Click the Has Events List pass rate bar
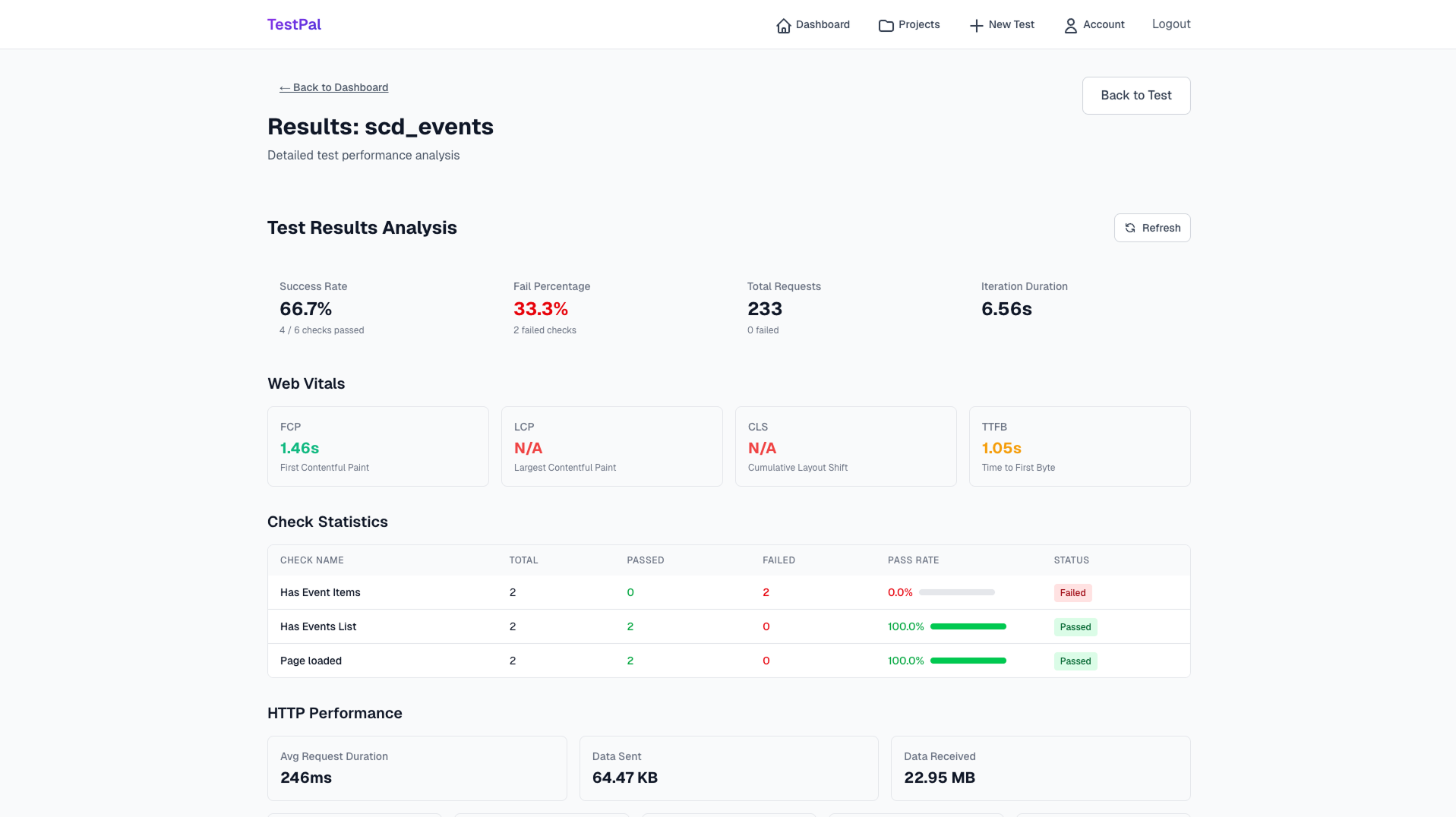The height and width of the screenshot is (817, 1456). coord(968,626)
